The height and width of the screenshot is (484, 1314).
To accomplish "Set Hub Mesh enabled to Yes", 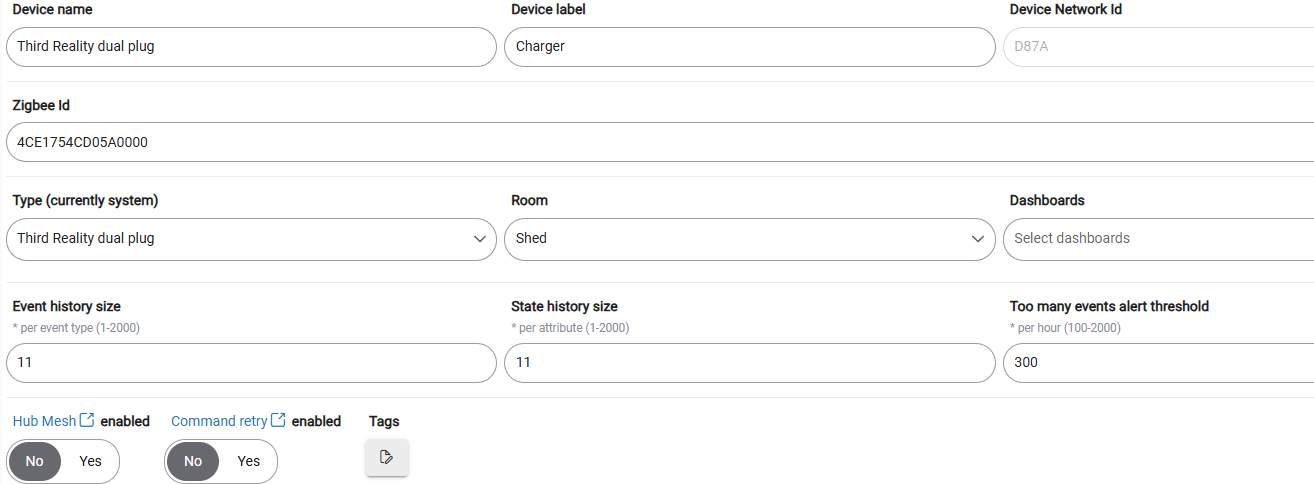I will pos(91,461).
